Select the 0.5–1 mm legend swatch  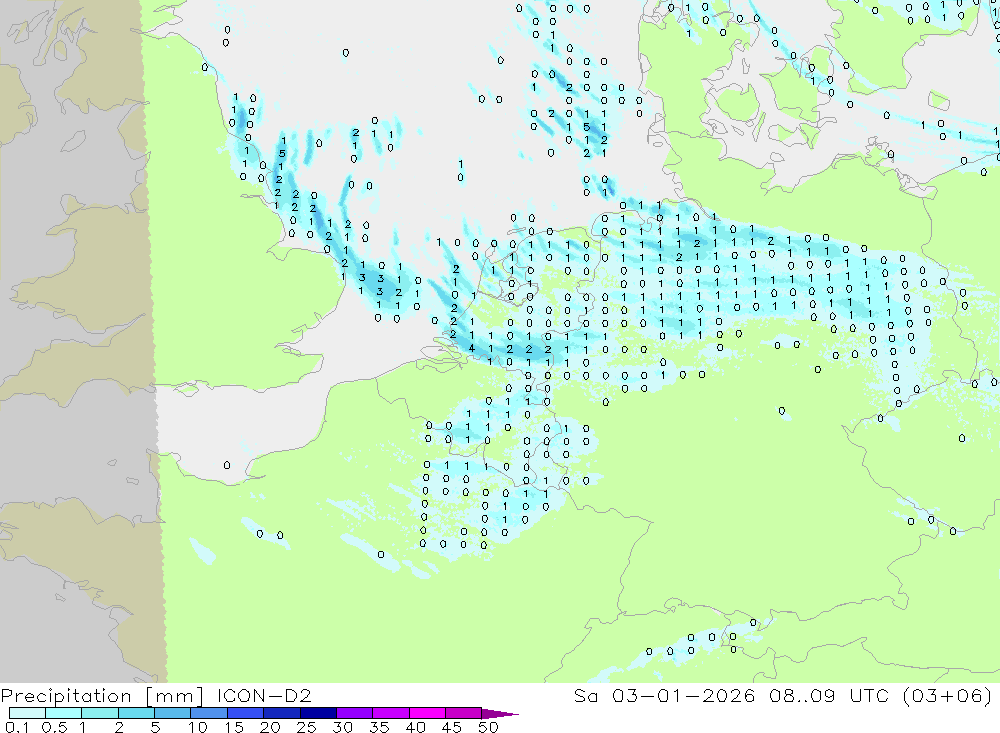63,713
